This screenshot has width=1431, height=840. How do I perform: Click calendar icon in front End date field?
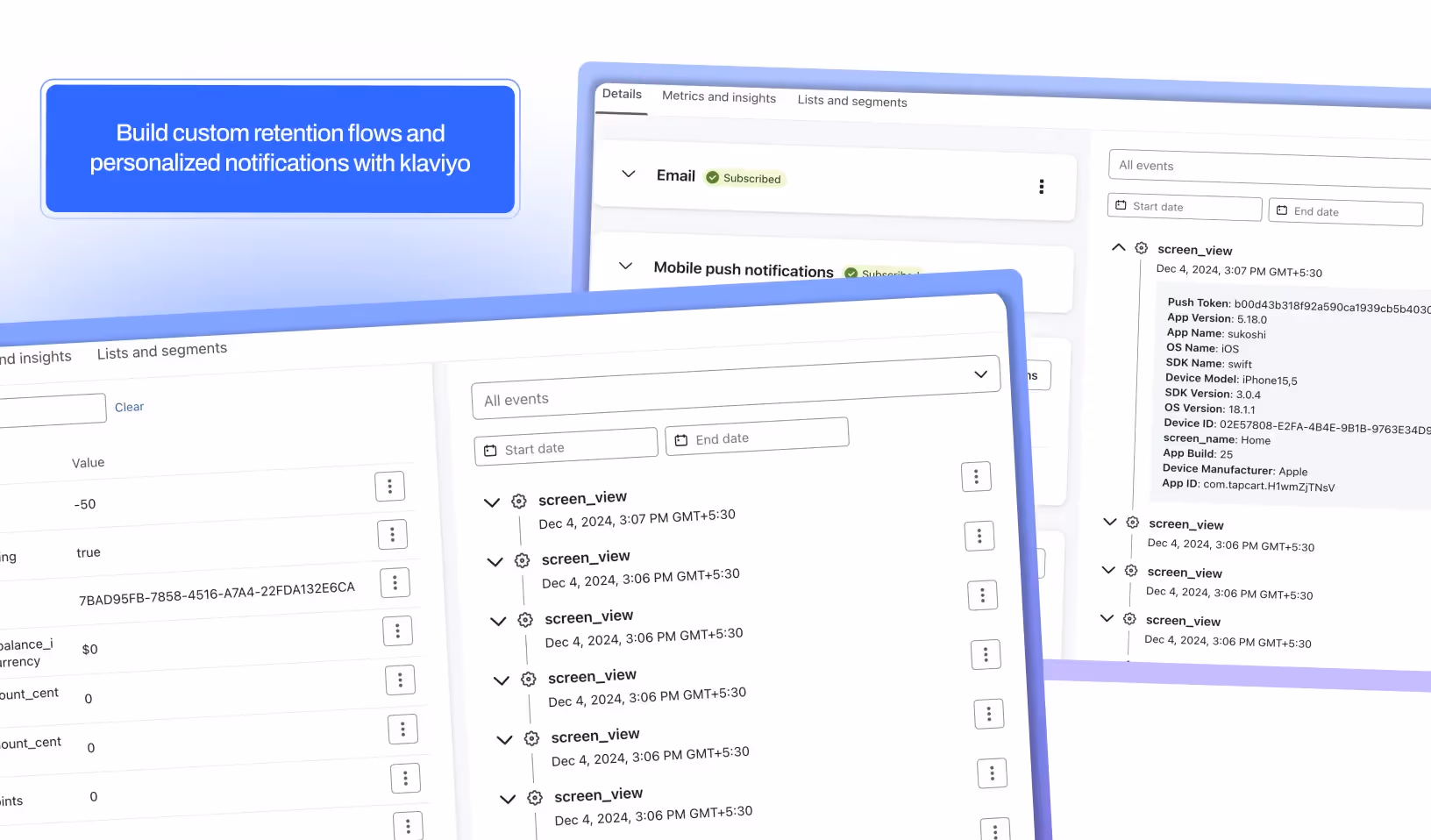click(x=681, y=440)
